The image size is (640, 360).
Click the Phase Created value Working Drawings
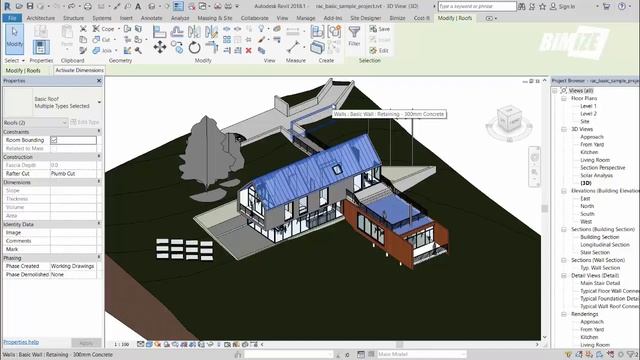[73, 266]
